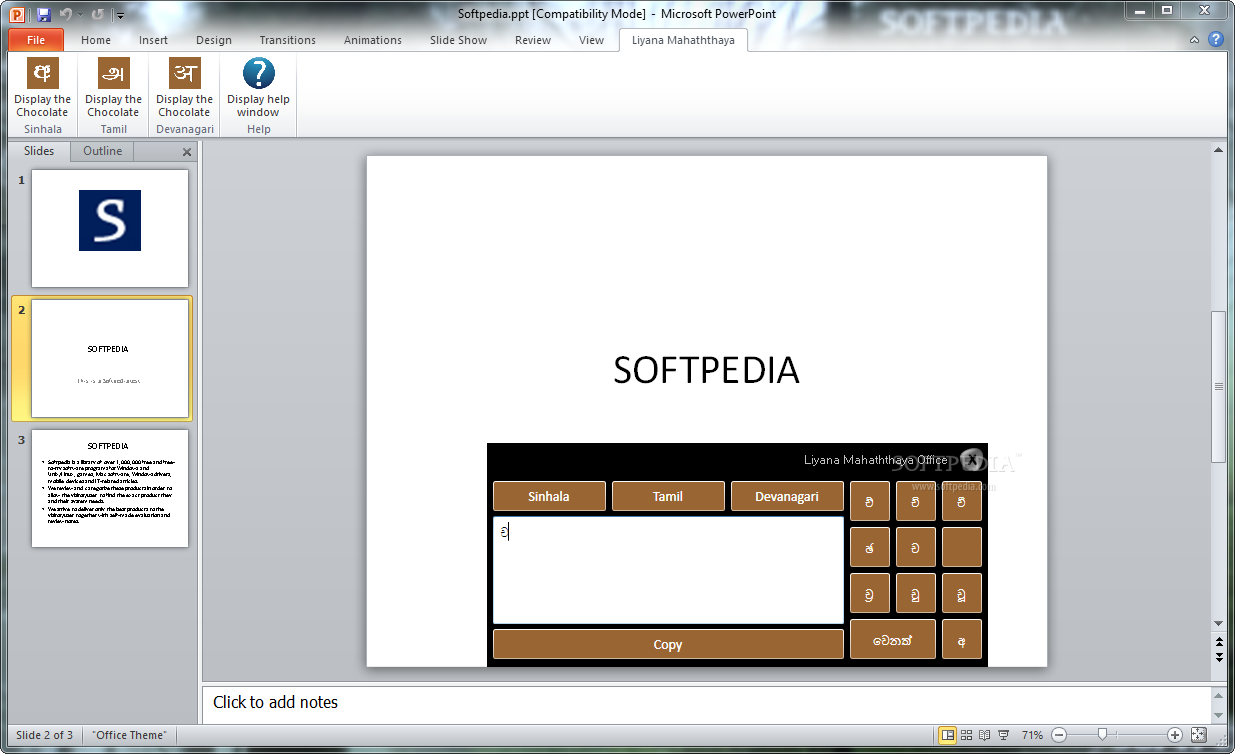Screen dimensions: 1235x754
Task: Close the Slides/Outline pane
Action: 187,153
